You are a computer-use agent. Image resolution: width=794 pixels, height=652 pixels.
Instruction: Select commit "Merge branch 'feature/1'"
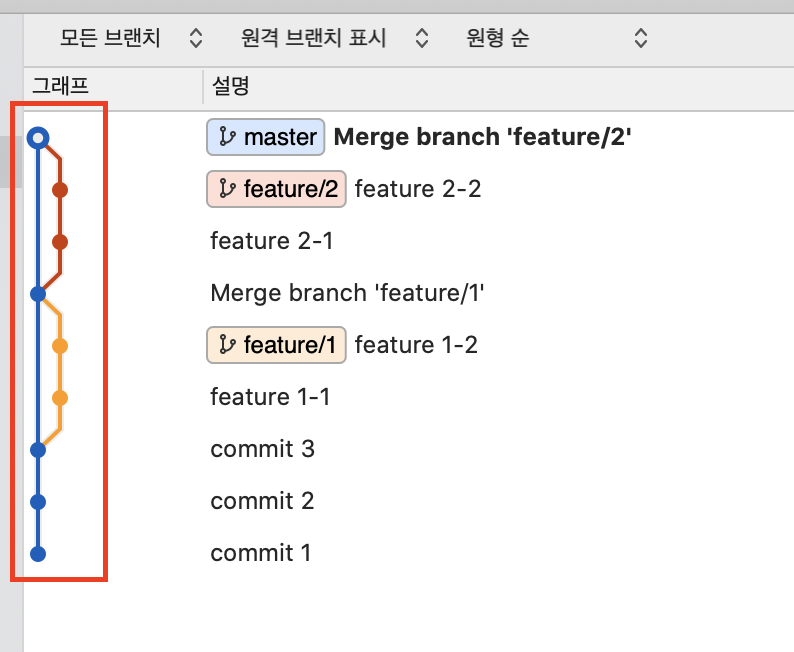(x=347, y=293)
